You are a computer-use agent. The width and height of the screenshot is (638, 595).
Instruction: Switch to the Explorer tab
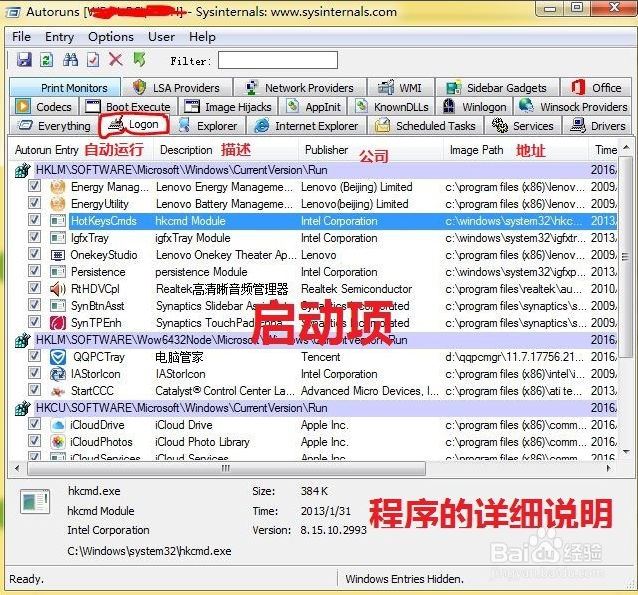click(x=208, y=126)
